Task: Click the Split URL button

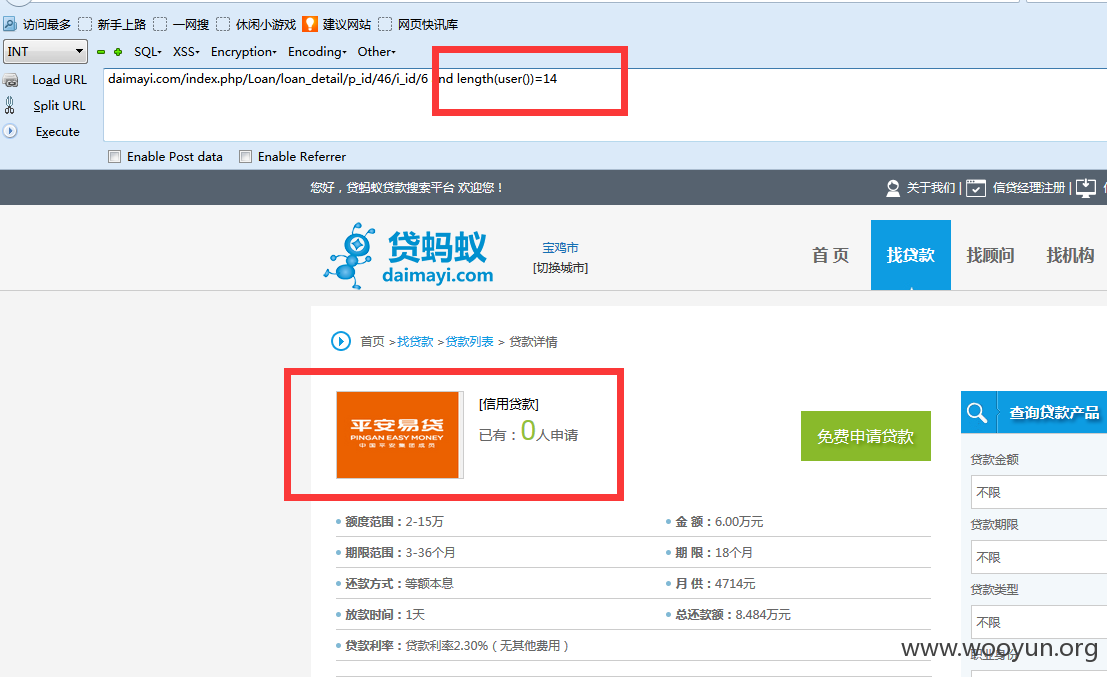Action: (59, 106)
